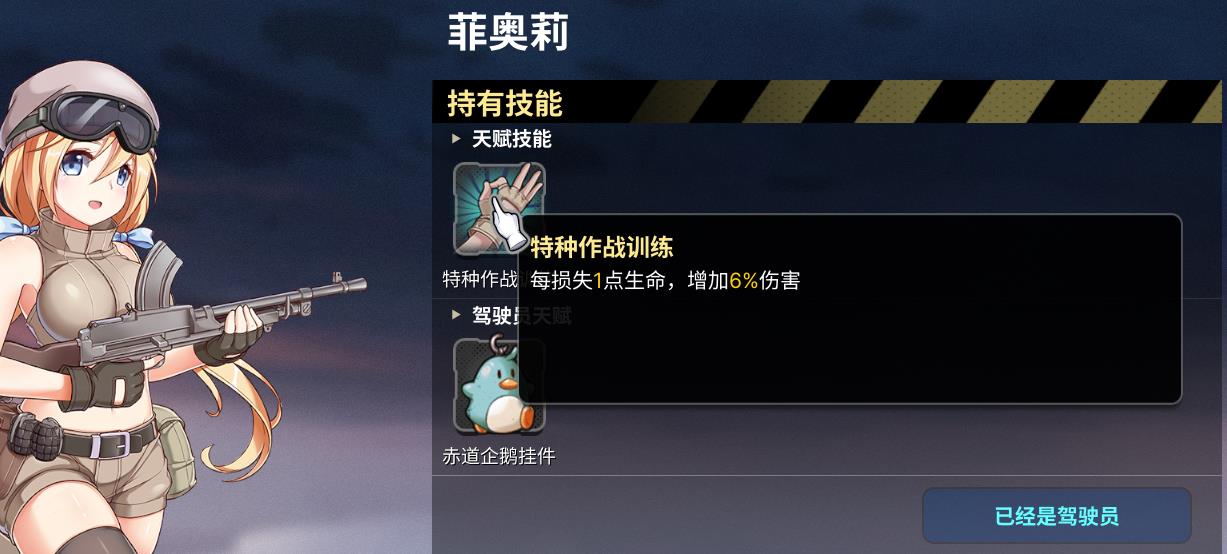1227x554 pixels.
Task: Click the 持有技能 header bar
Action: (x=828, y=102)
